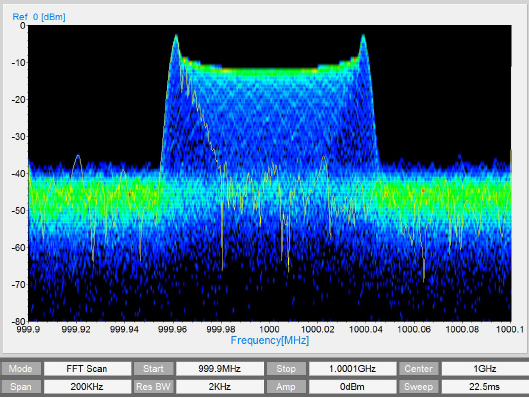
Task: Click the Start label button
Action: [154, 368]
